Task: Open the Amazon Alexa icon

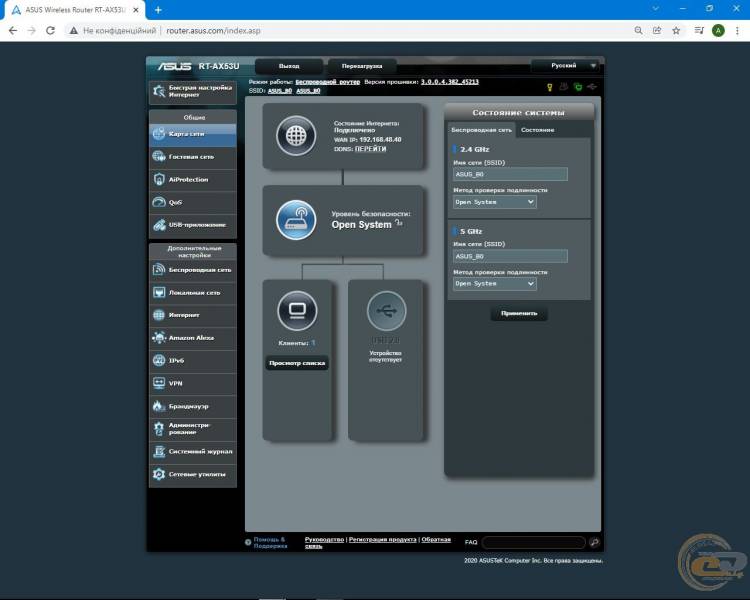Action: (159, 338)
